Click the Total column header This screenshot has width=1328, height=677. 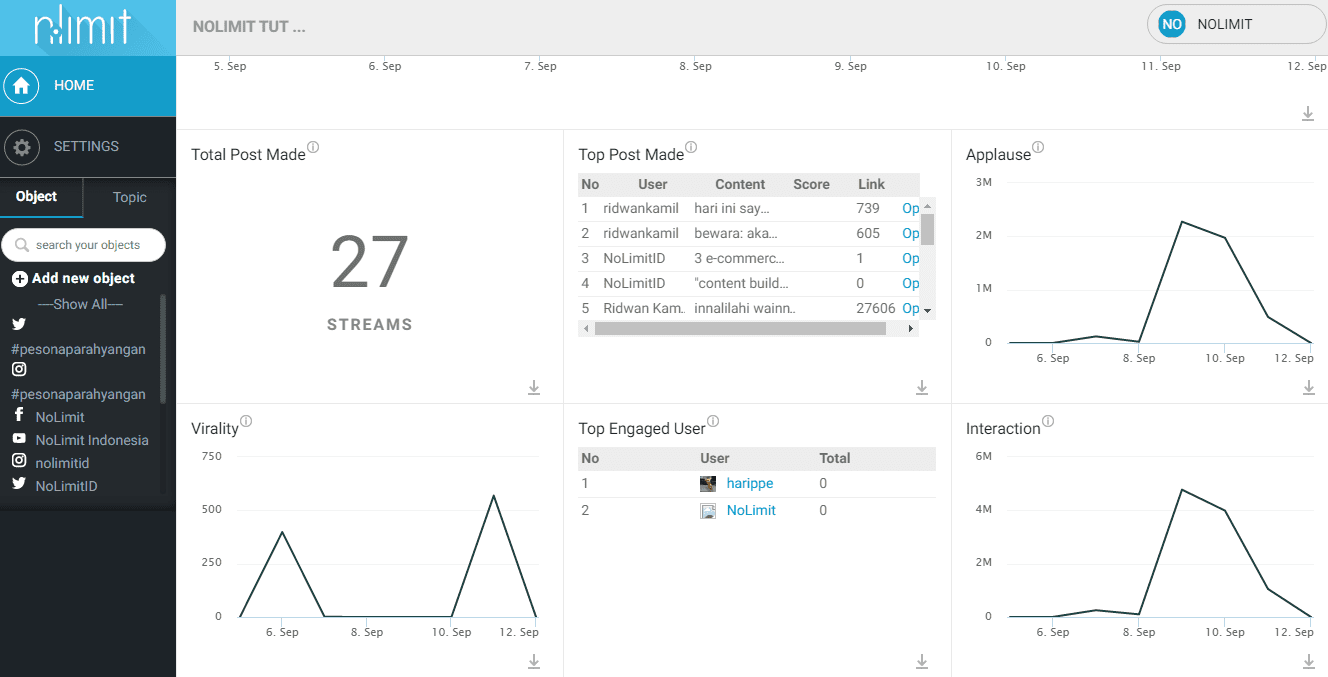835,459
